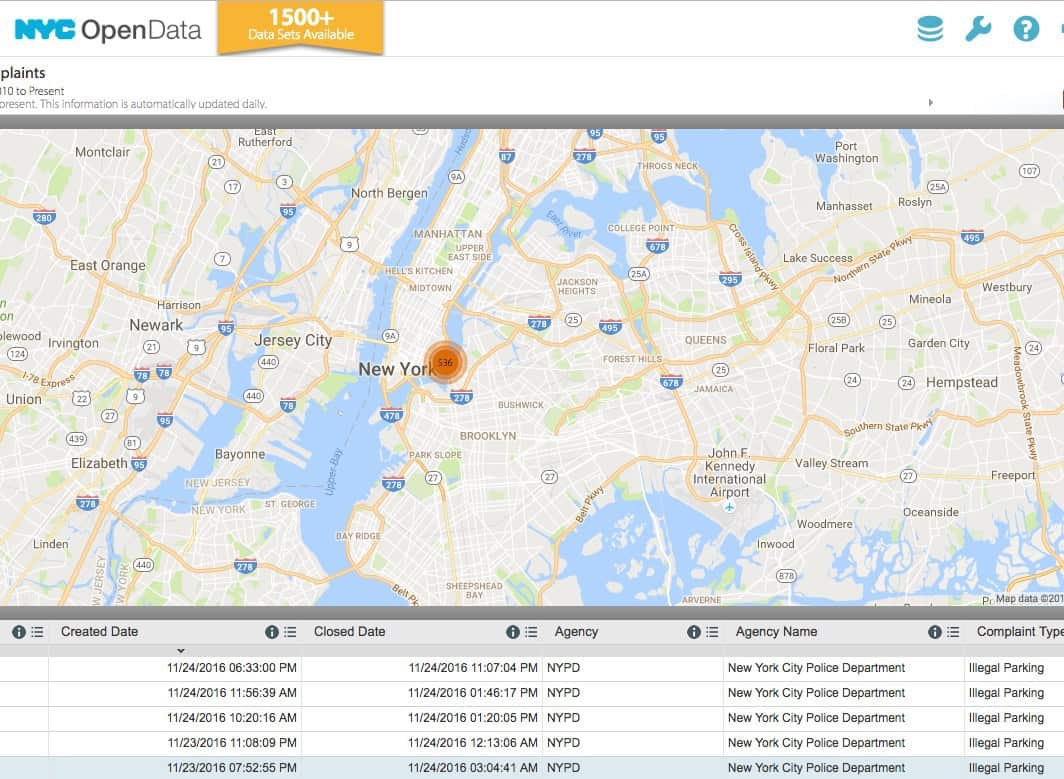
Task: Sort by the Created Date header
Action: (x=100, y=632)
